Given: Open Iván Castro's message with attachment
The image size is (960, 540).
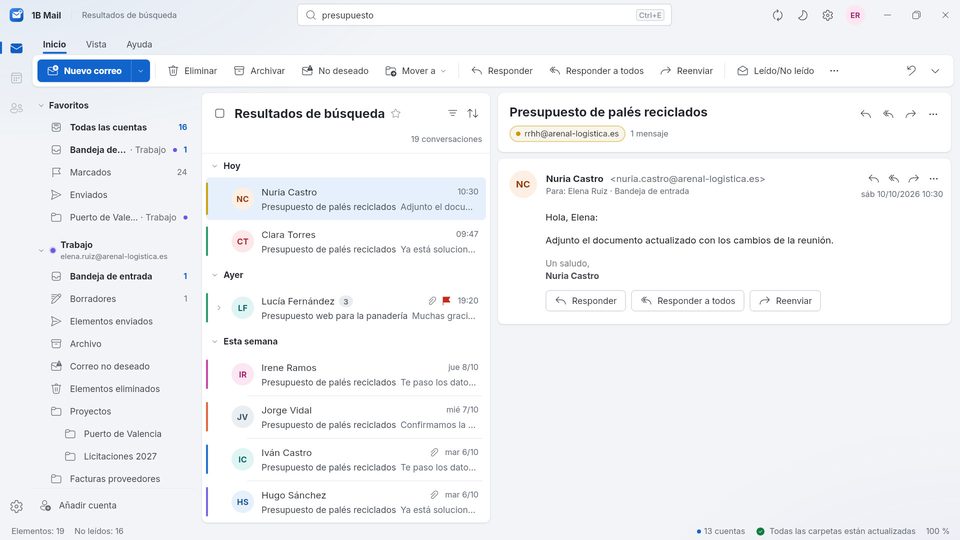Looking at the screenshot, I should pyautogui.click(x=346, y=460).
